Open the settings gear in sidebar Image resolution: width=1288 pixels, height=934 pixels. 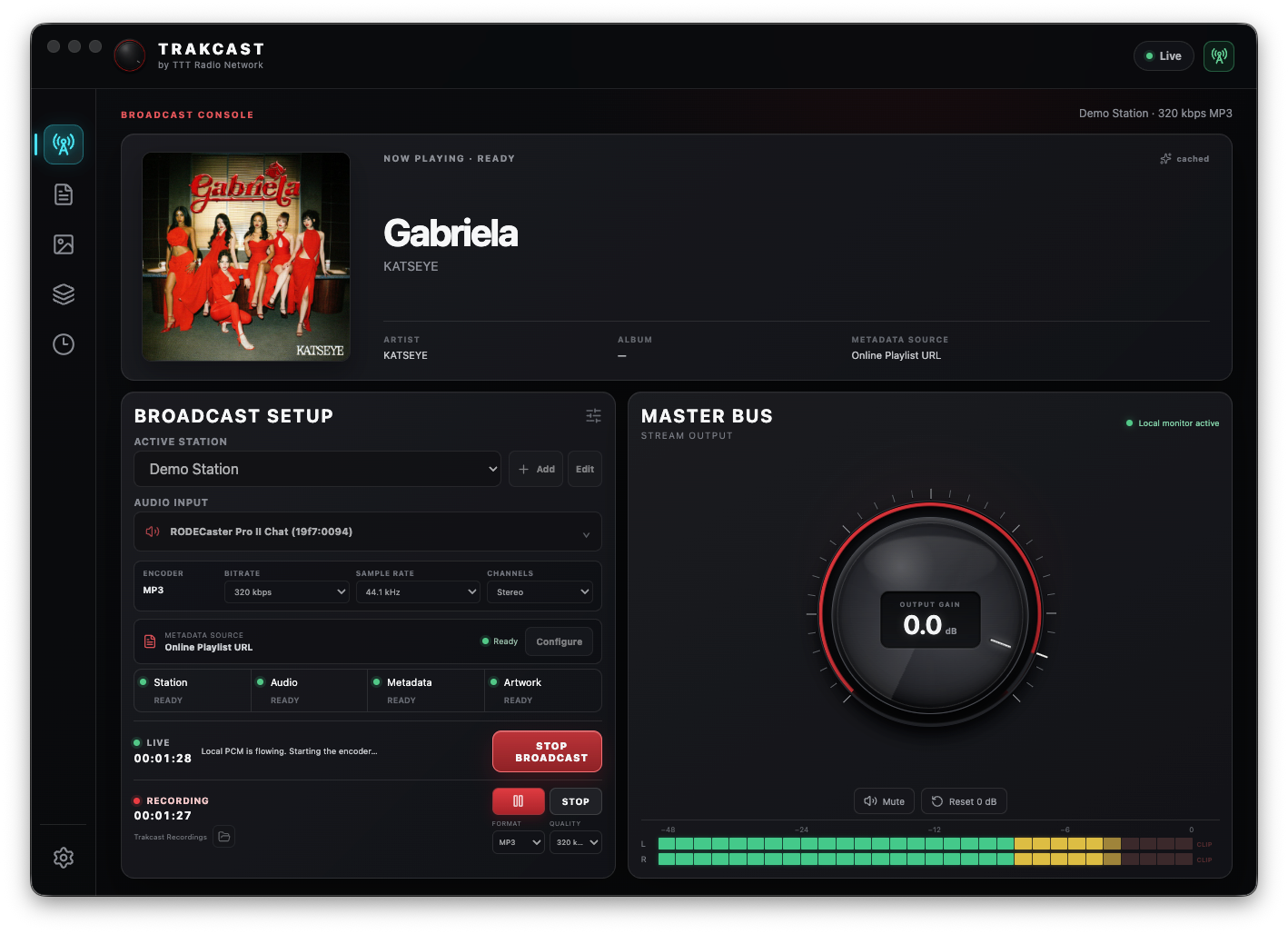(64, 858)
